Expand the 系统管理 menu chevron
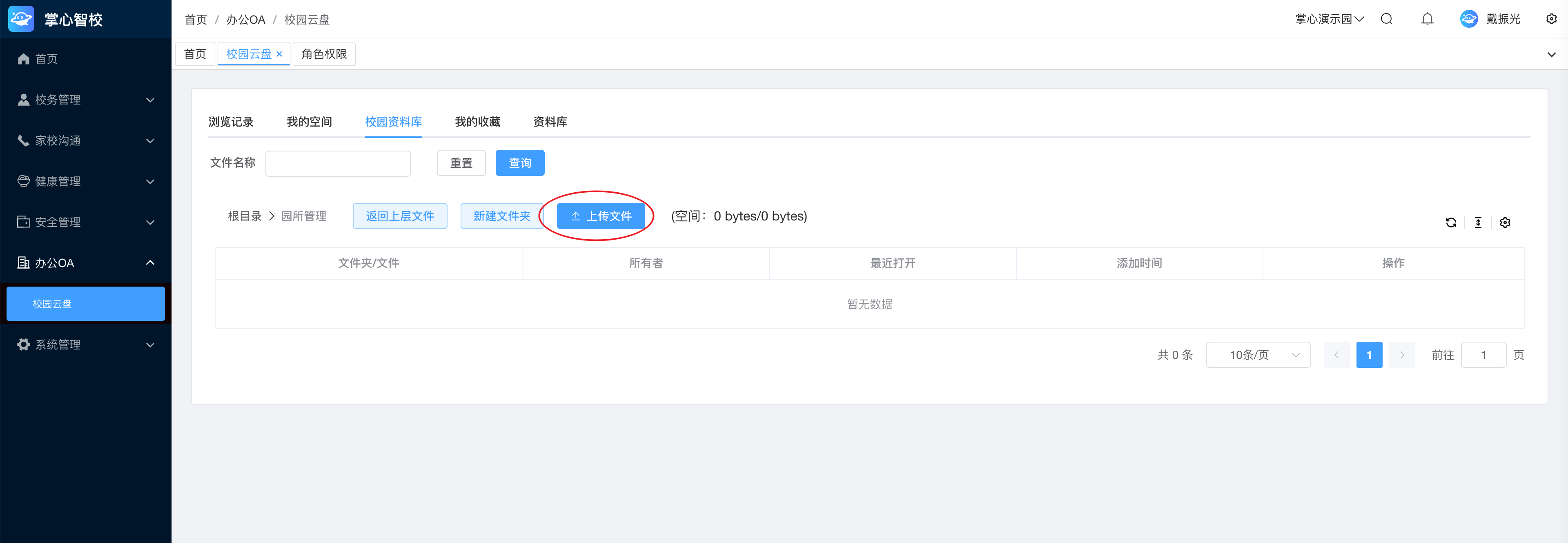 click(150, 345)
